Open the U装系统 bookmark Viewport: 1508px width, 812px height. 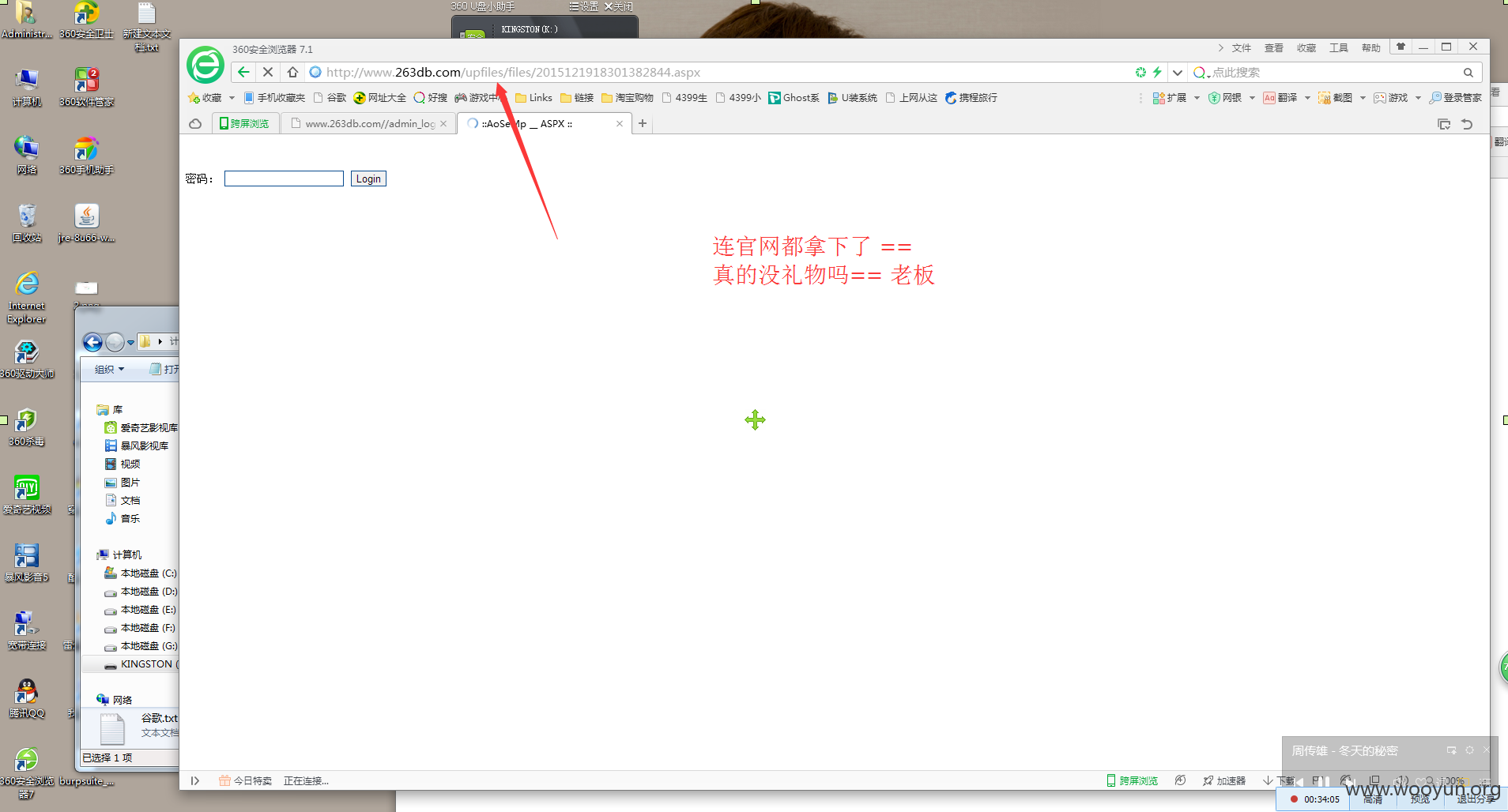coord(853,98)
